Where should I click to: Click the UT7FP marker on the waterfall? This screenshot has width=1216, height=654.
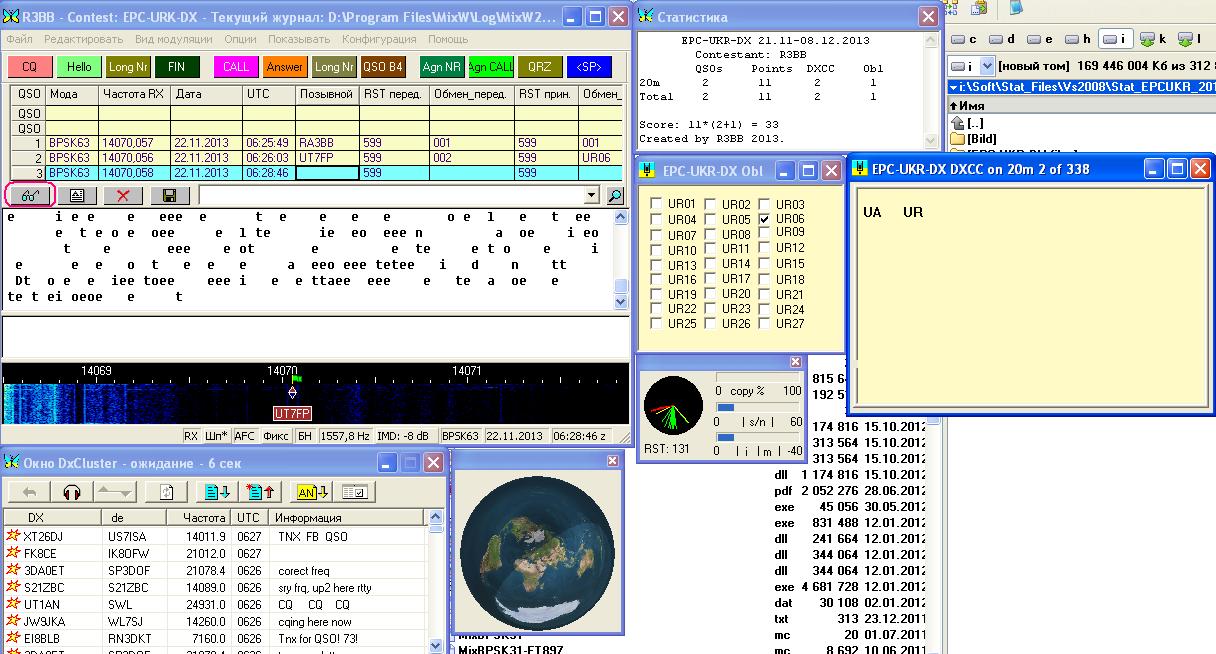[293, 413]
